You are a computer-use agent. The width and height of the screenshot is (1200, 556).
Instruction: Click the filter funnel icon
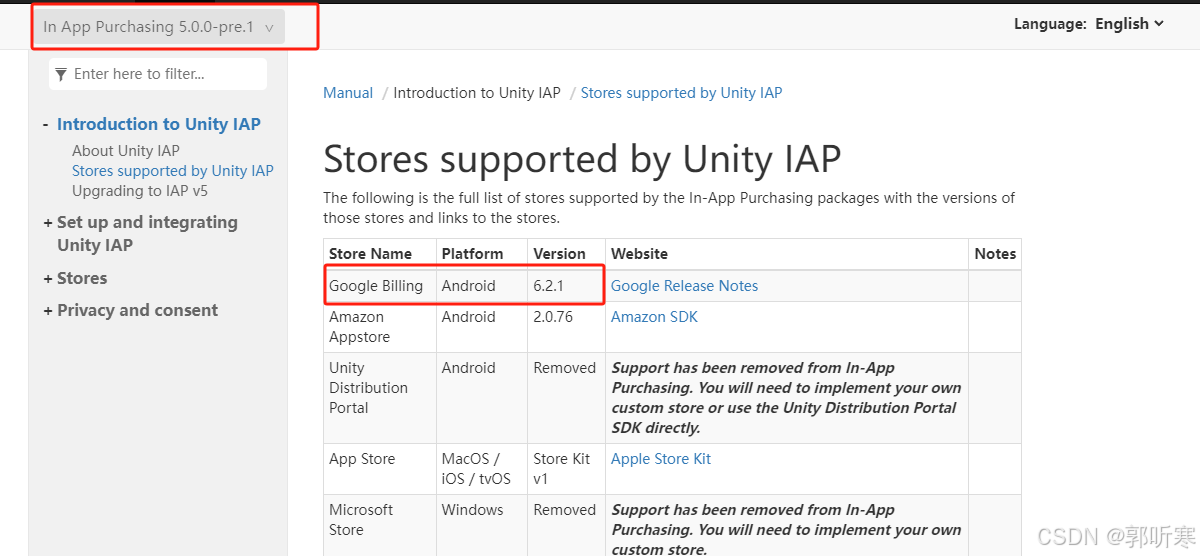[x=62, y=74]
